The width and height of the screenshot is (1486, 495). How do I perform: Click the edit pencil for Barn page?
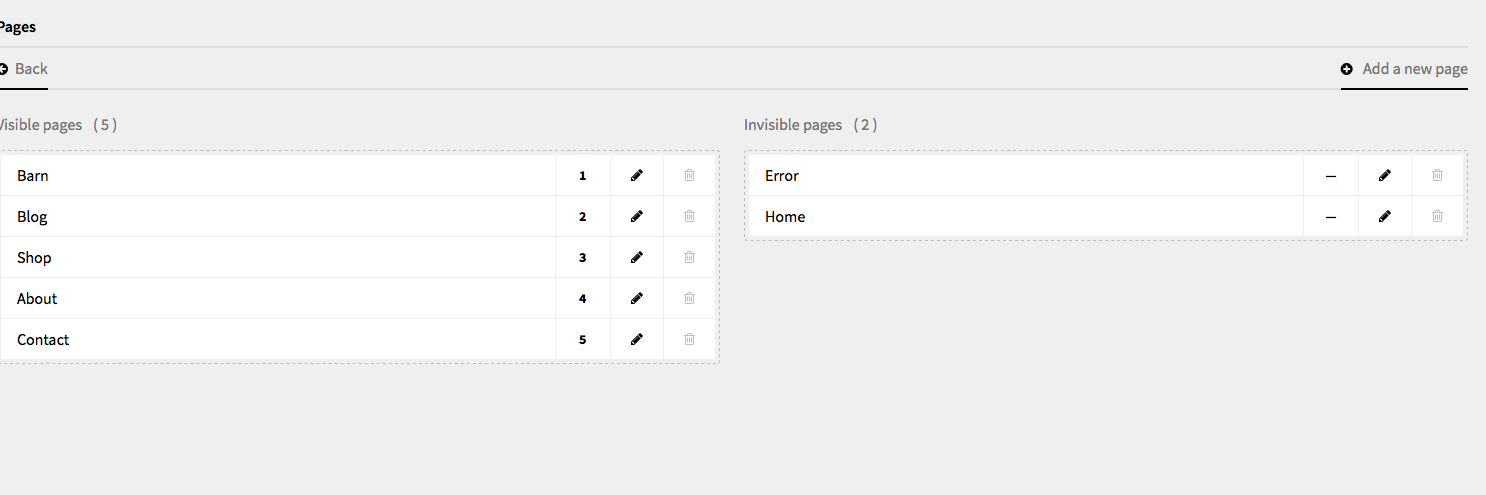coord(637,175)
